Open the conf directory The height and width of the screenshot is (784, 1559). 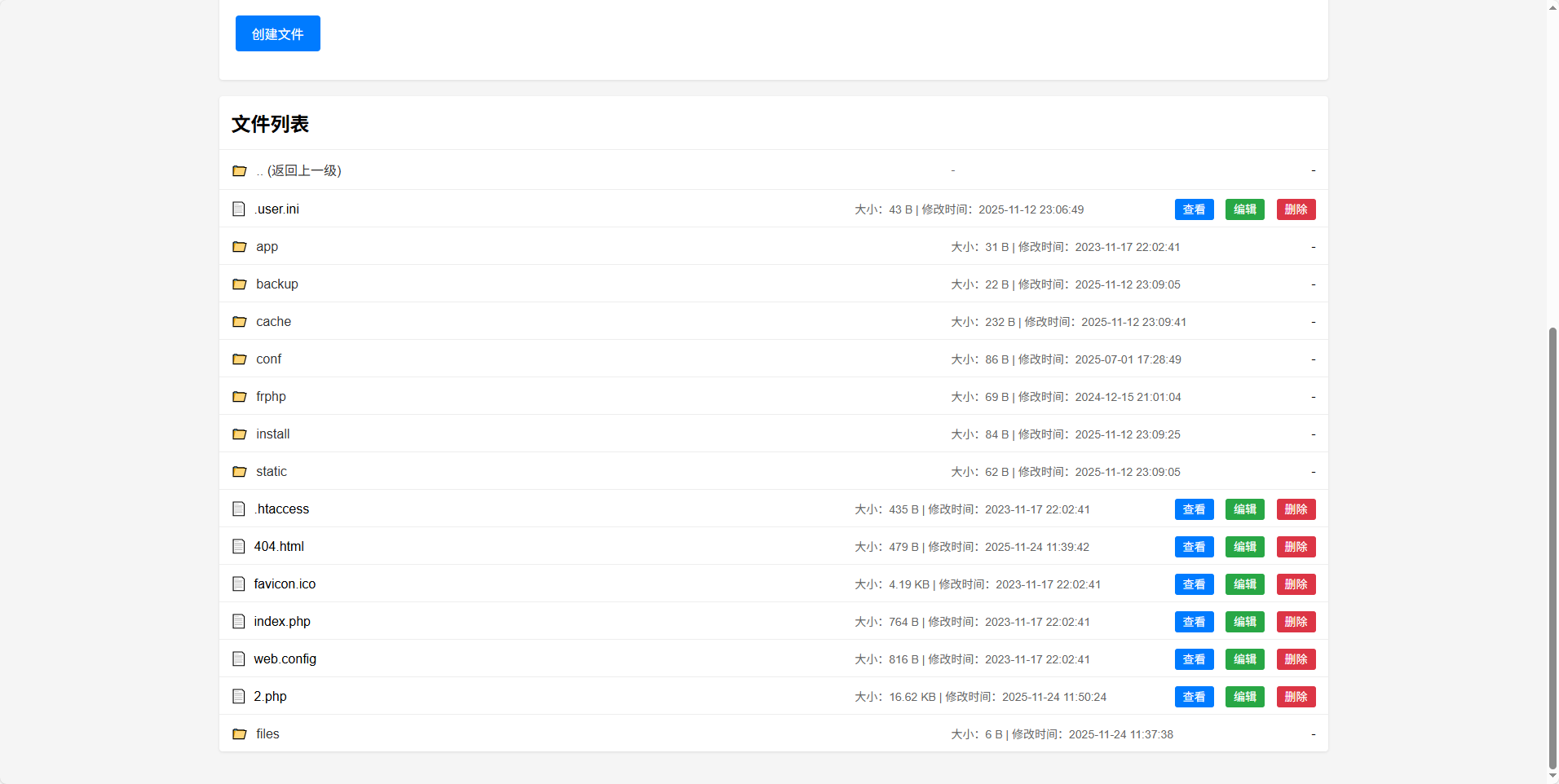coord(268,359)
